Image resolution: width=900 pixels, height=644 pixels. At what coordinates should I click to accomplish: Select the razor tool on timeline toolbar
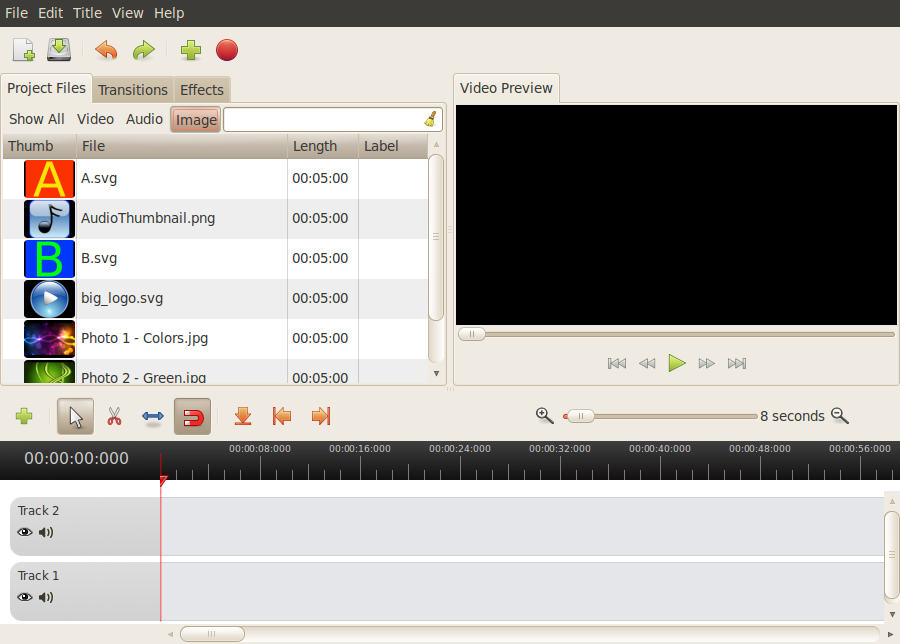[x=114, y=416]
